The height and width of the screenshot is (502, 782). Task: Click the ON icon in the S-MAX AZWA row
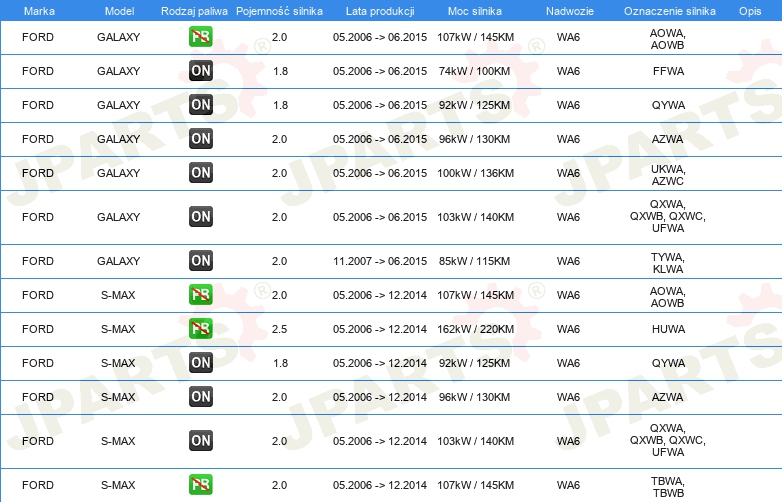[x=200, y=397]
